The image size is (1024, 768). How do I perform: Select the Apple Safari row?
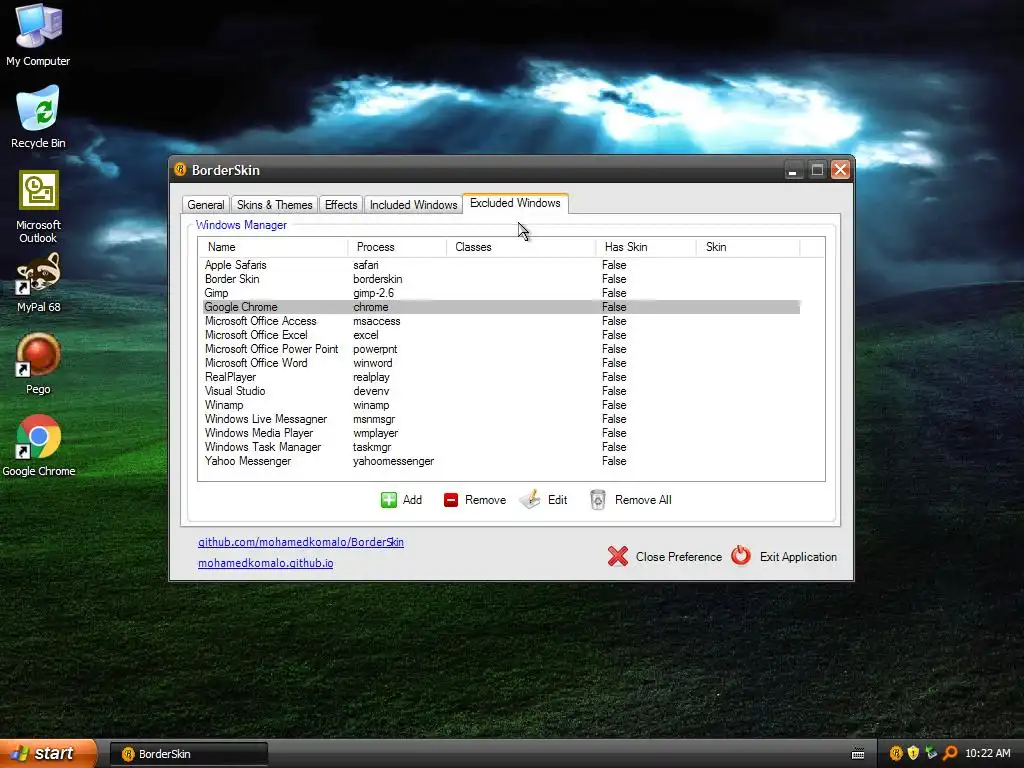click(502, 264)
